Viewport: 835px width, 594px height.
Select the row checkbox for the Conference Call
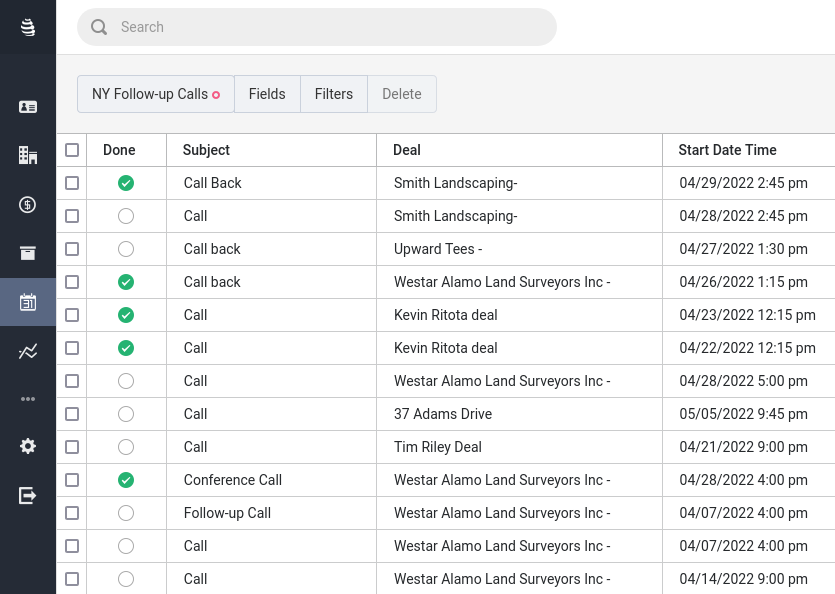point(72,481)
